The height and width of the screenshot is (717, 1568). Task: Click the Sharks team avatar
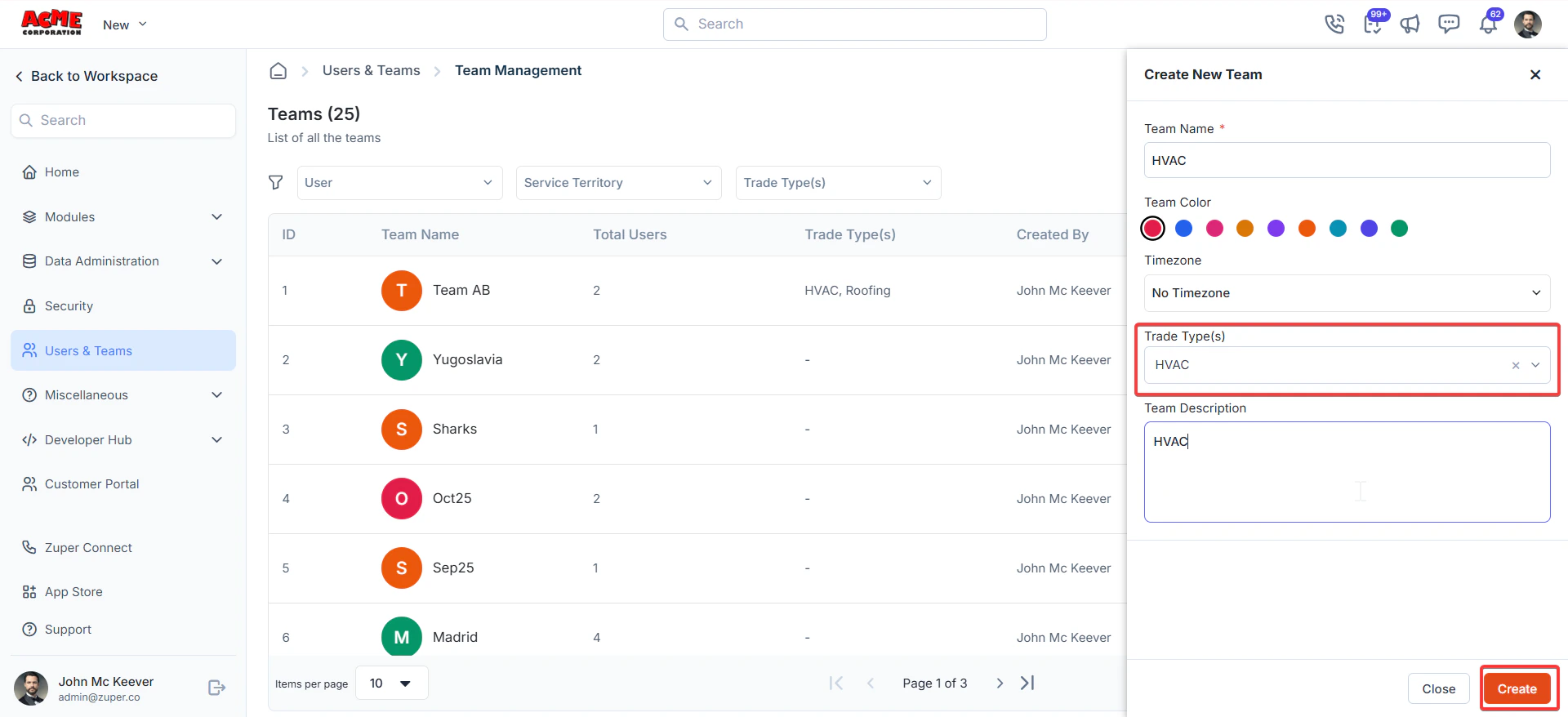pos(402,430)
